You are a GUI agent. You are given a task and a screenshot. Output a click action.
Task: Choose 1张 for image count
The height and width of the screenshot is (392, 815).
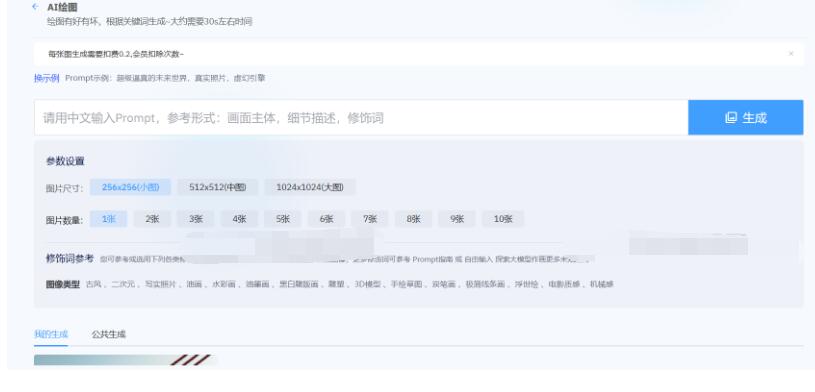(109, 219)
